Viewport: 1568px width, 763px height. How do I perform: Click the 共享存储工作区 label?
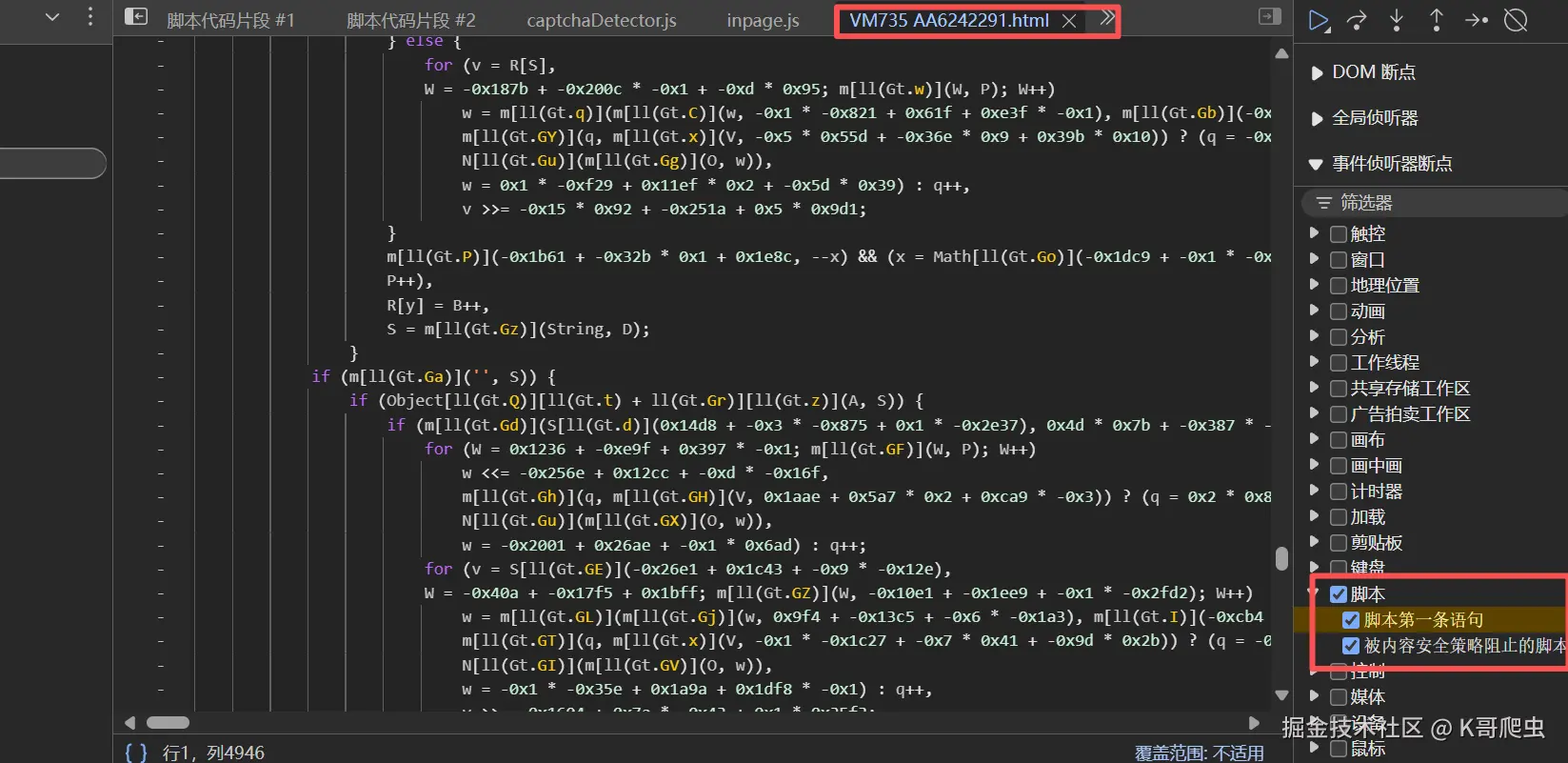pyautogui.click(x=1410, y=389)
